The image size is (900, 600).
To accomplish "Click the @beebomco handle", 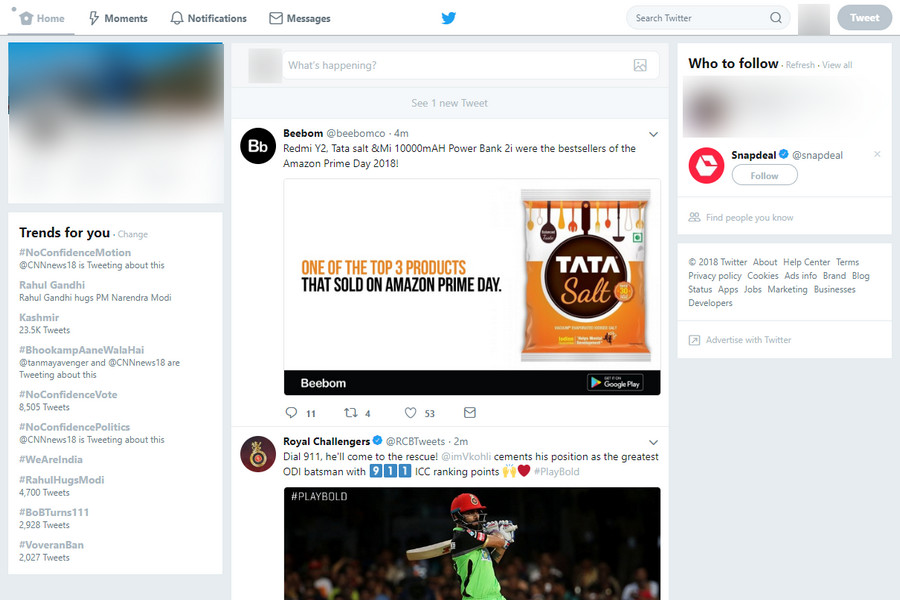I will click(x=356, y=133).
